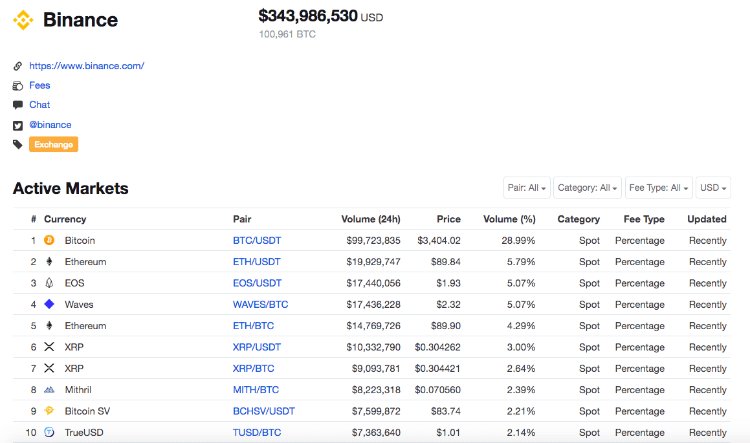Open the Fee Type: All dropdown
Screen dimensions: 750x443
[659, 188]
